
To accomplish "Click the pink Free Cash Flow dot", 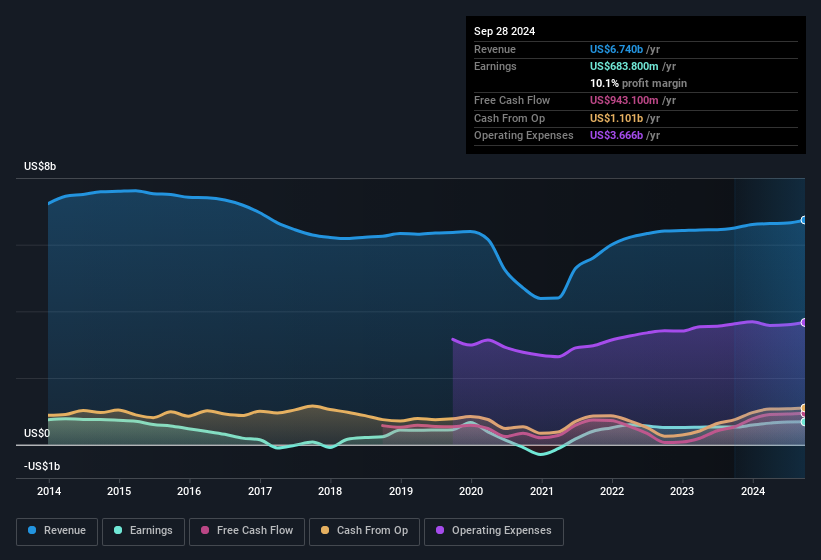I will pos(206,530).
